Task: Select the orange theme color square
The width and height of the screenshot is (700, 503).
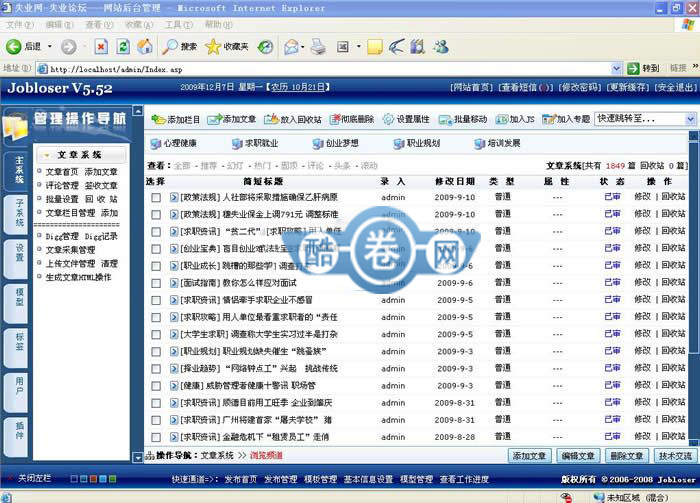Action: (x=93, y=479)
